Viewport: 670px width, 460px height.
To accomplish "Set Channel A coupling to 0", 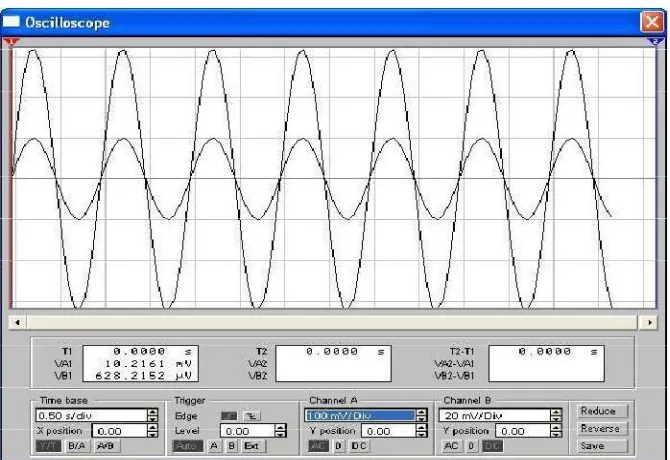I will (x=338, y=446).
